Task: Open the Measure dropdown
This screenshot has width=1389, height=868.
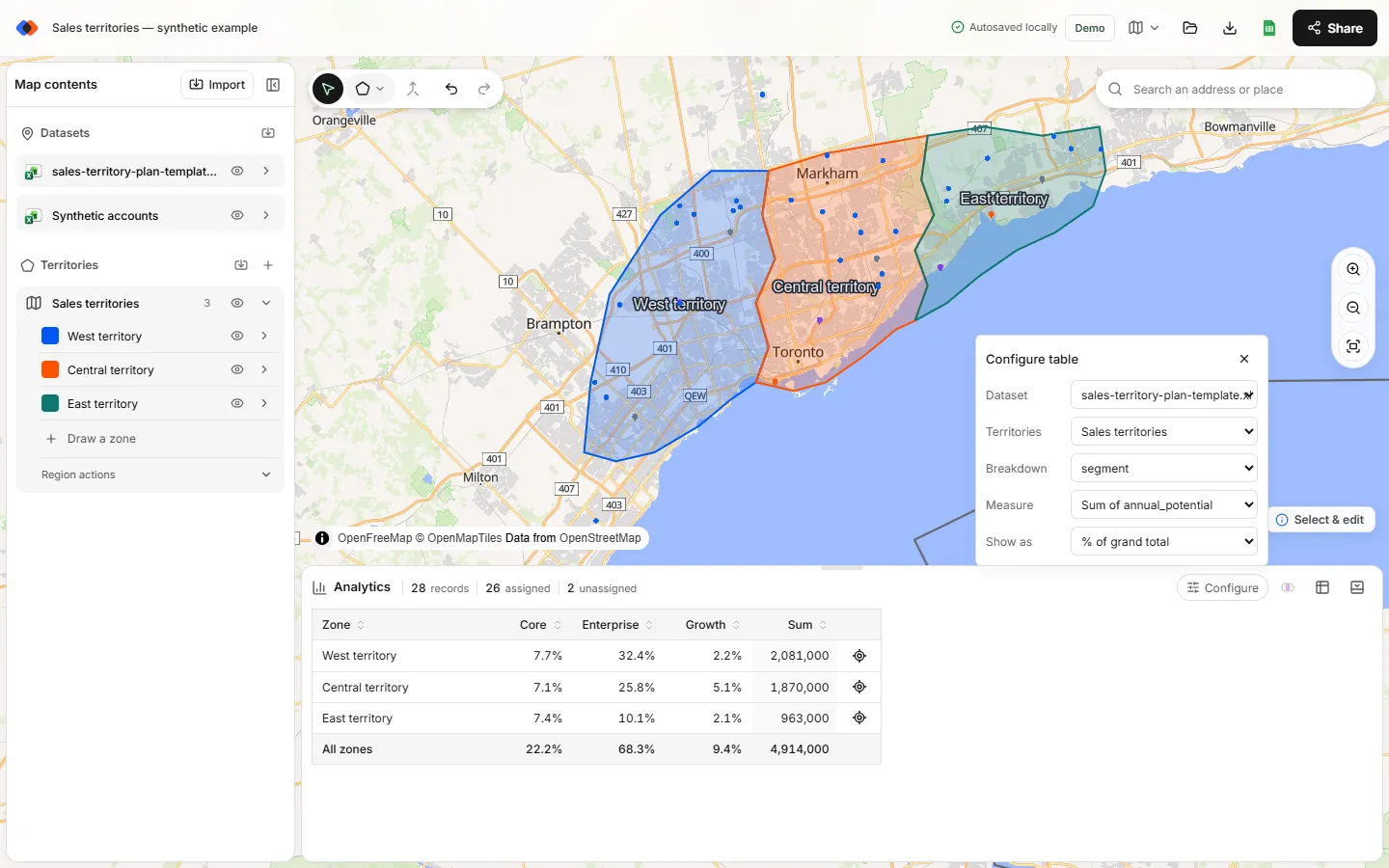Action: [x=1164, y=505]
